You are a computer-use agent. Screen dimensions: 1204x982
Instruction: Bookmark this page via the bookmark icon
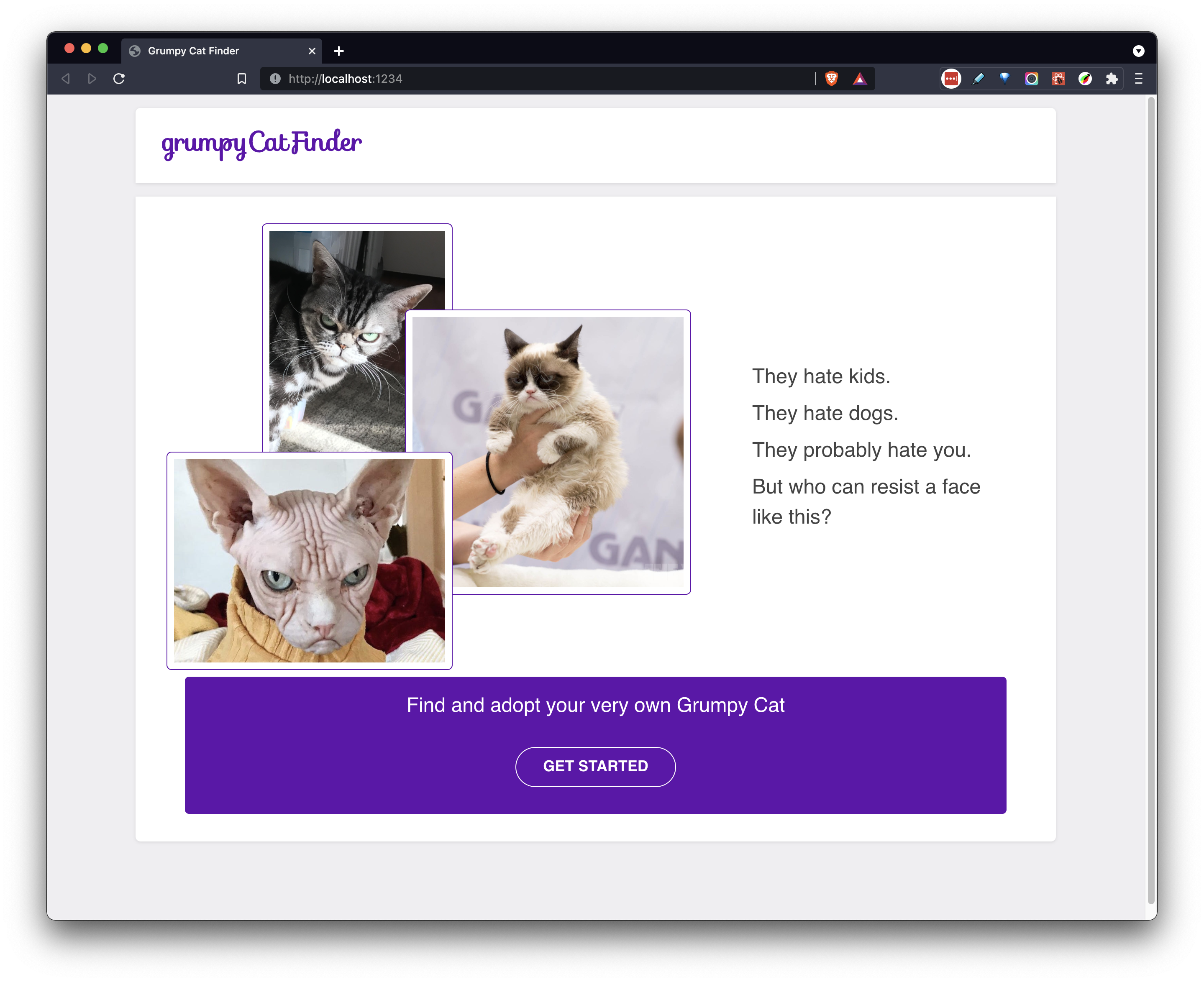click(x=242, y=79)
